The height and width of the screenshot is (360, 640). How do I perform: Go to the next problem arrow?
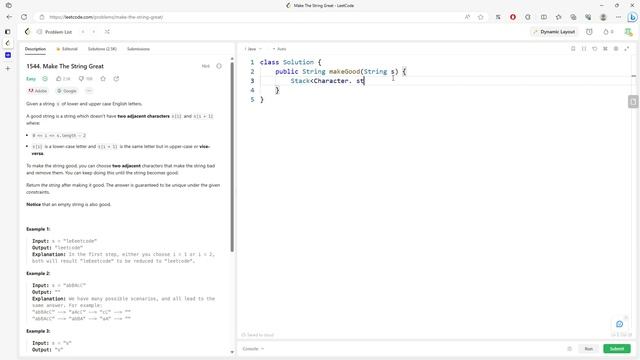(94, 31)
